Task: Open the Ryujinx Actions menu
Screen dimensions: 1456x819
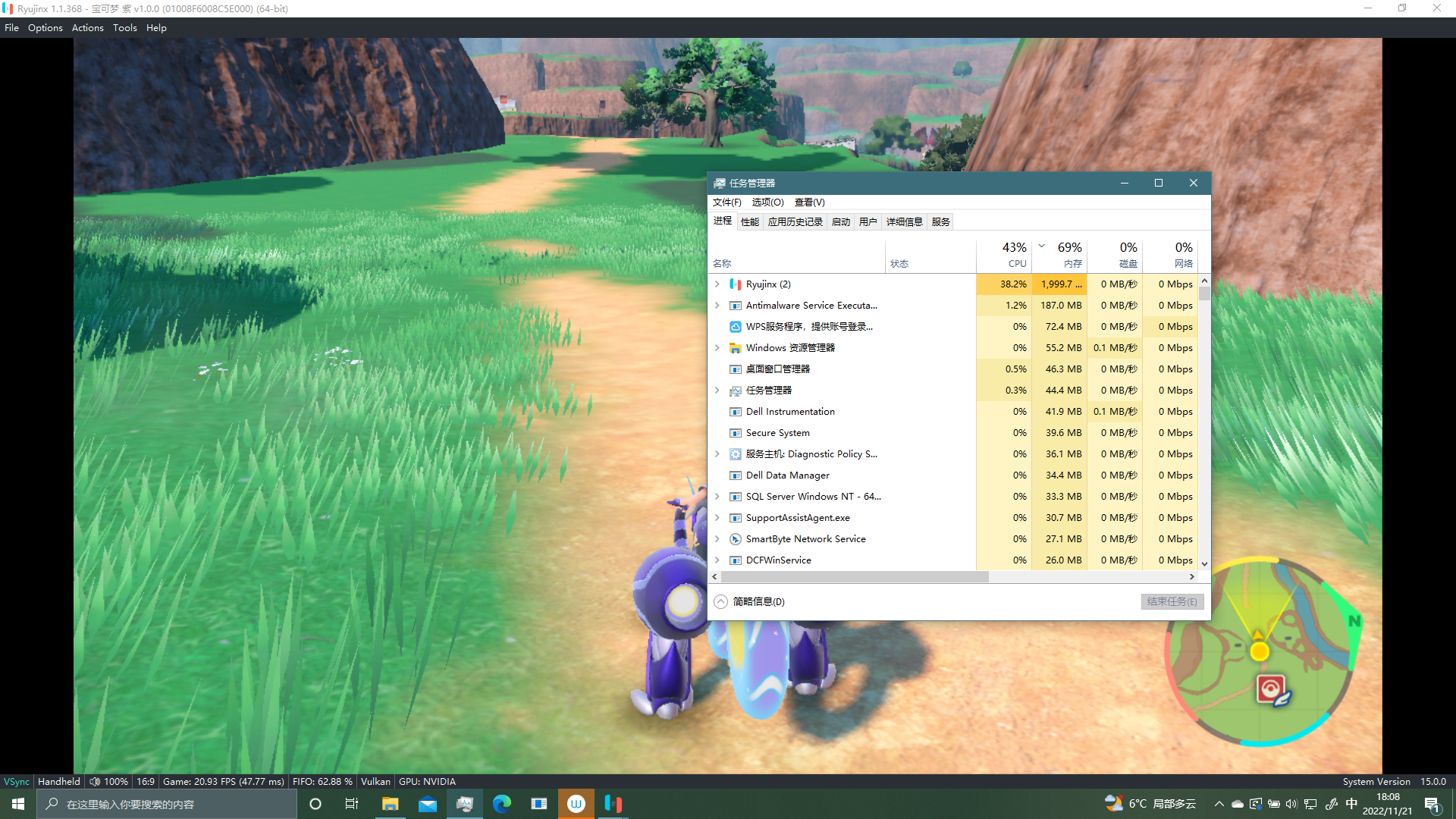Action: (88, 28)
